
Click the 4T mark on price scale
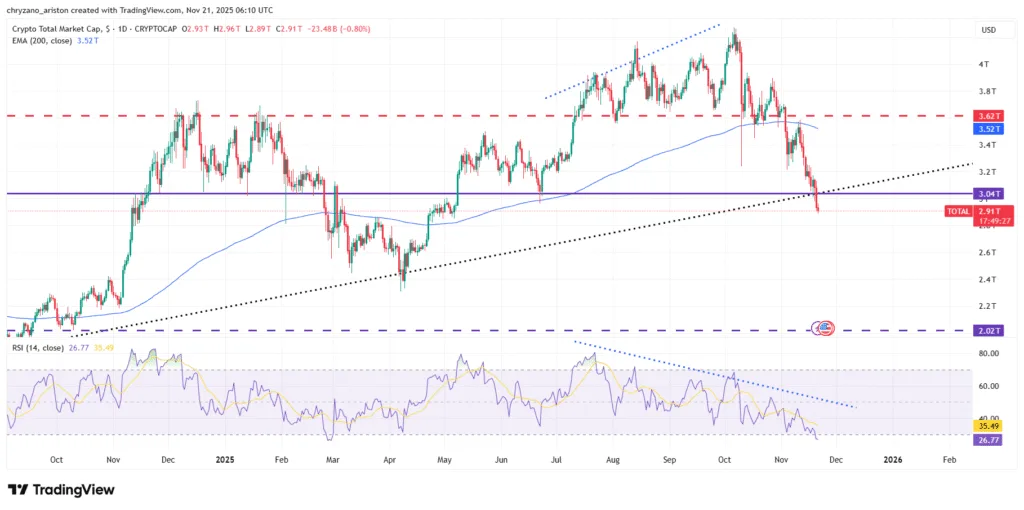coord(984,64)
